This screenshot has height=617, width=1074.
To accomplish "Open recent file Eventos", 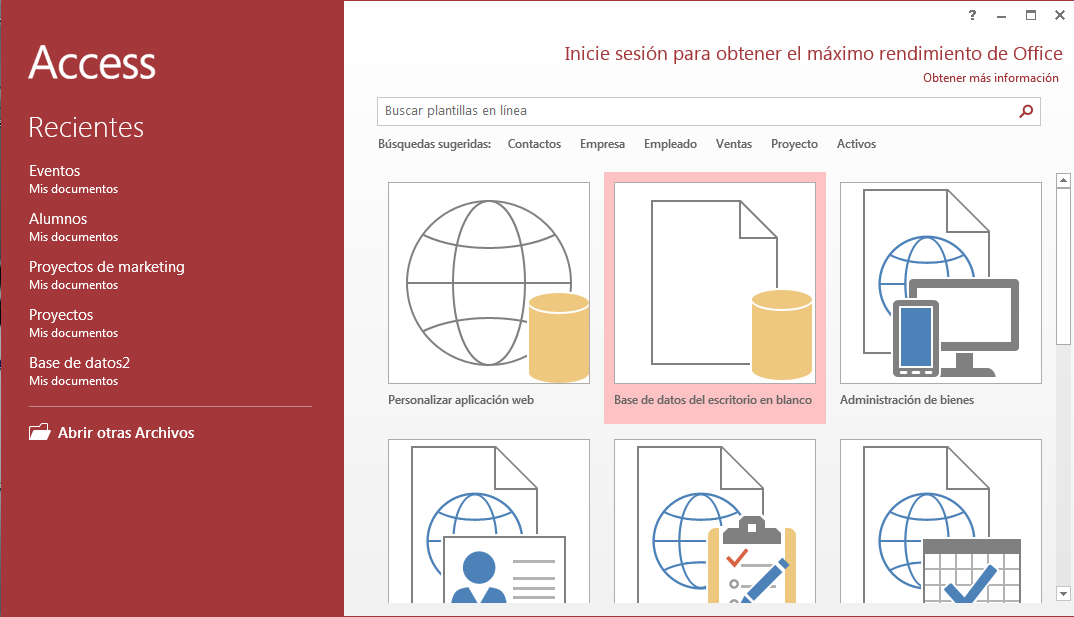I will (55, 171).
